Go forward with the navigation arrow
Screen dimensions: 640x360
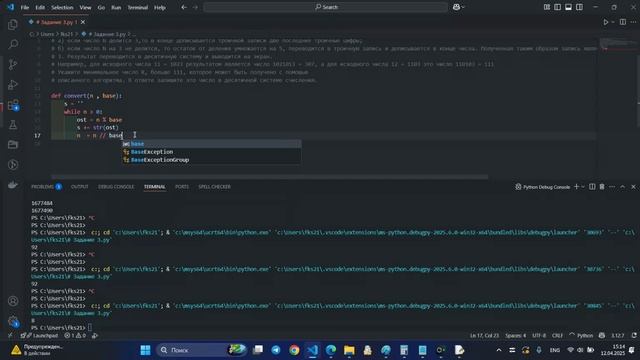pos(195,7)
